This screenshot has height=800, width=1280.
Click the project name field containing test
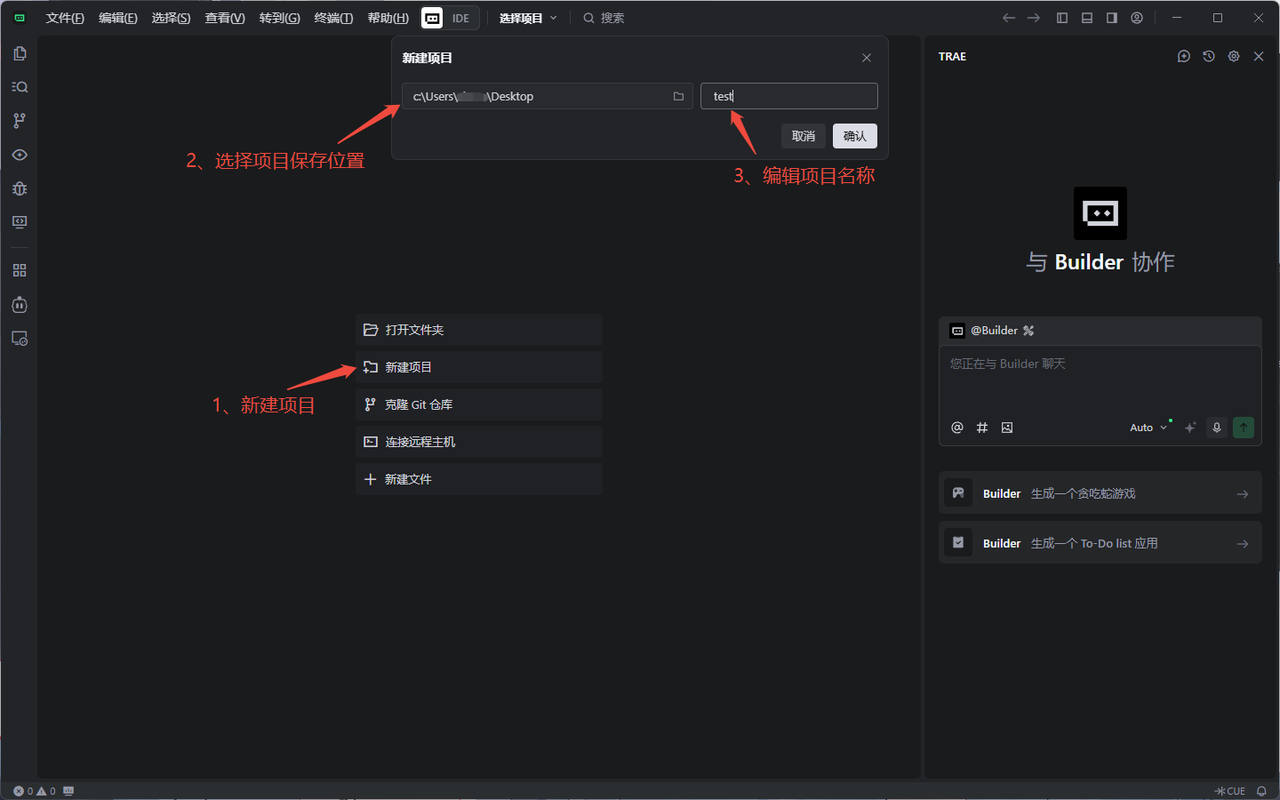click(x=789, y=96)
